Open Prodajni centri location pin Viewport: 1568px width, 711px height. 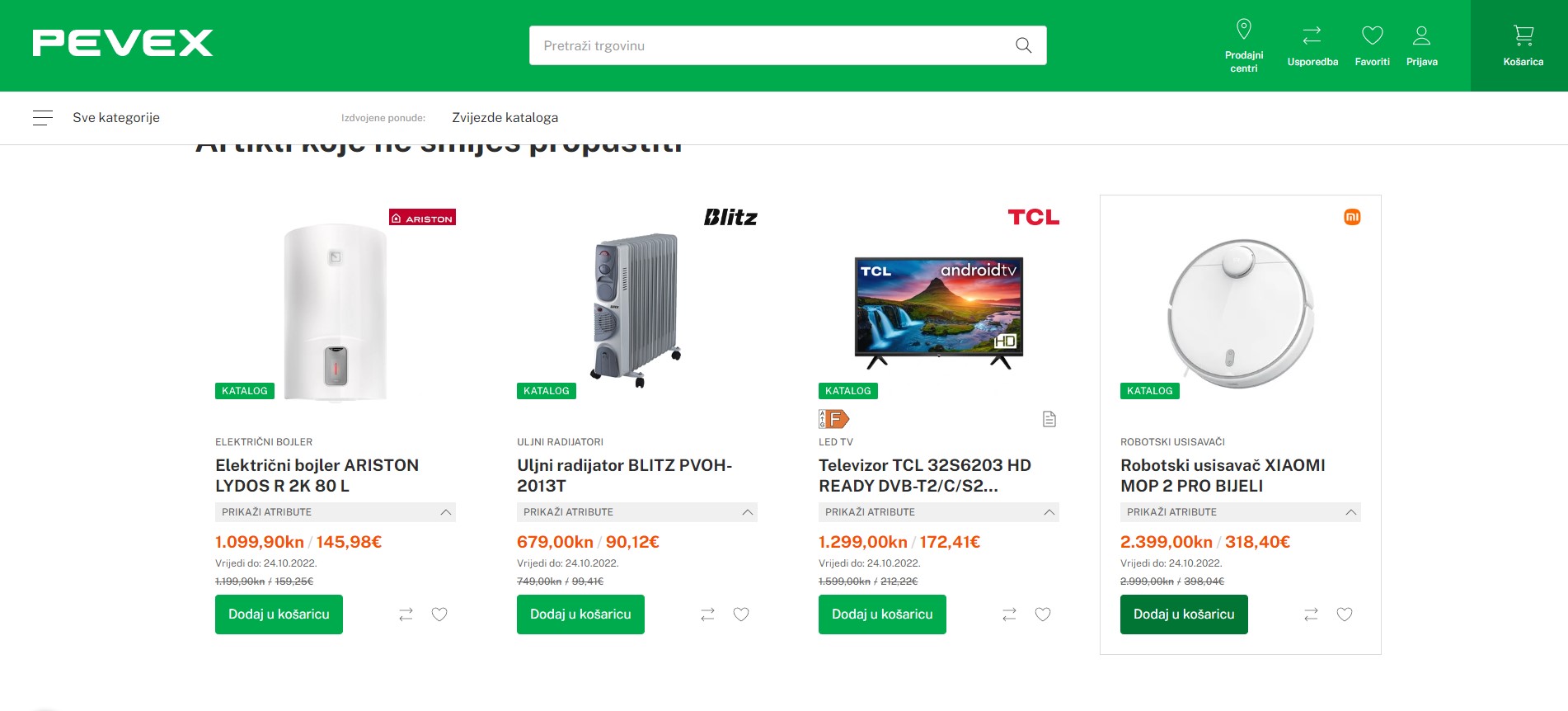click(x=1244, y=45)
